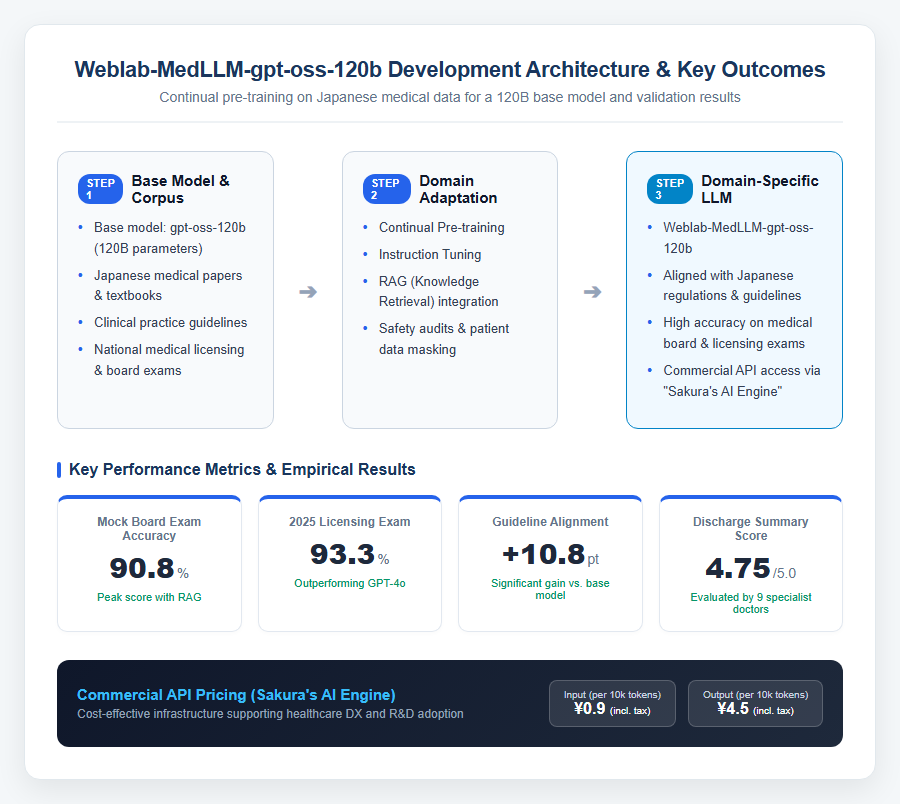Select the ¥4.5 output price
The width and height of the screenshot is (900, 804).
[x=755, y=709]
